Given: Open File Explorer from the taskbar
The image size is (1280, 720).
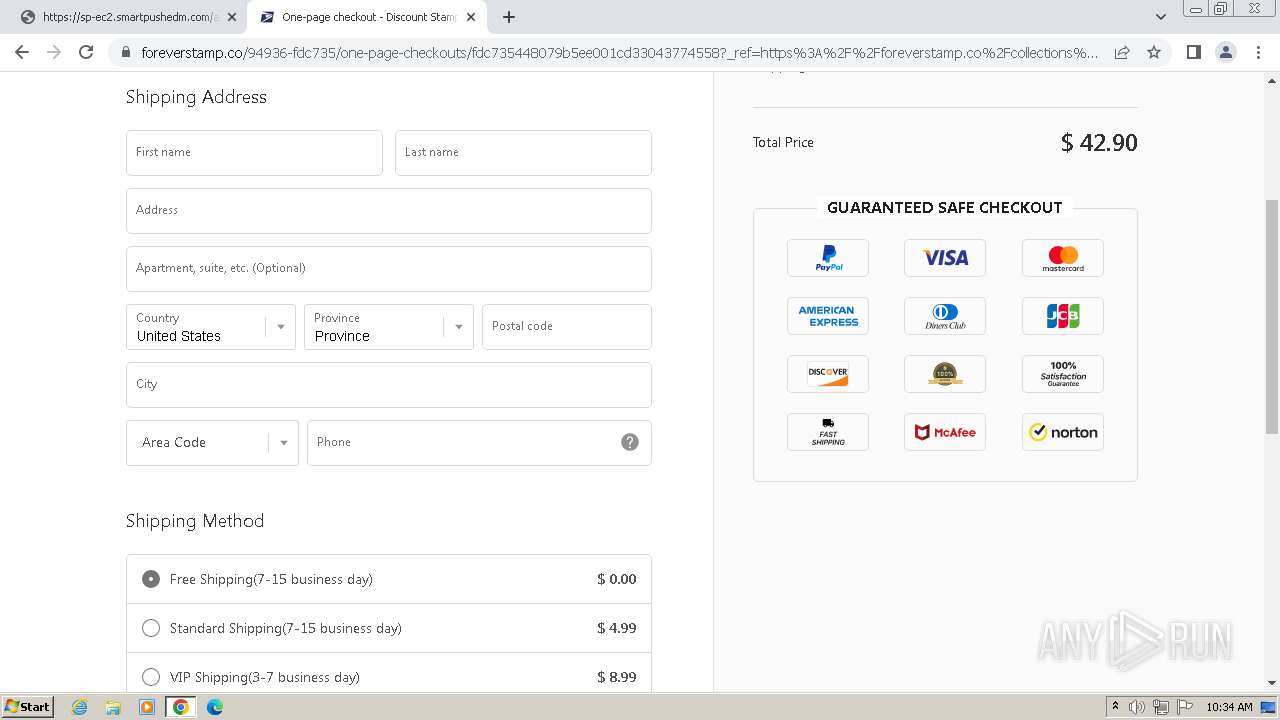Looking at the screenshot, I should point(113,707).
